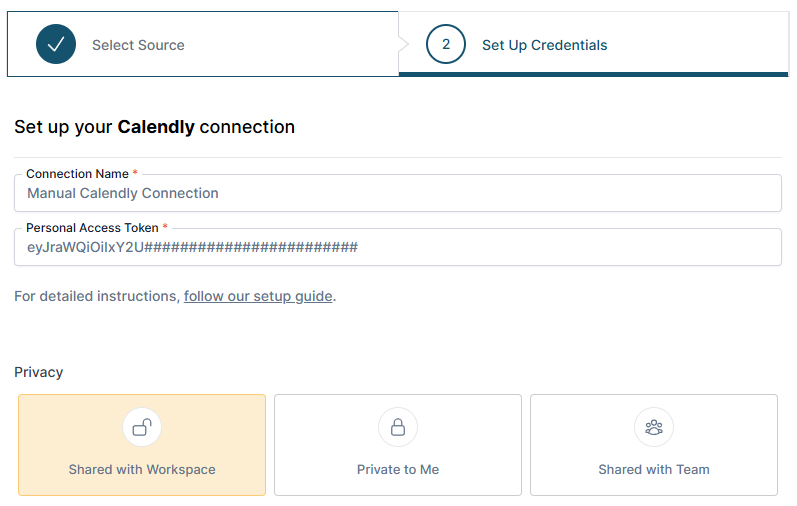Select Private to Me privacy option

[398, 445]
